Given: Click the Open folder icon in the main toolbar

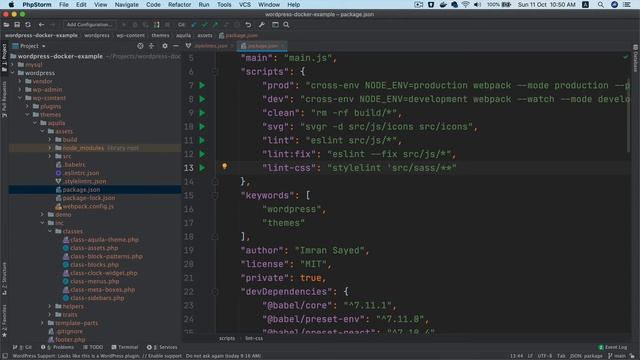Looking at the screenshot, I should tap(6, 25).
